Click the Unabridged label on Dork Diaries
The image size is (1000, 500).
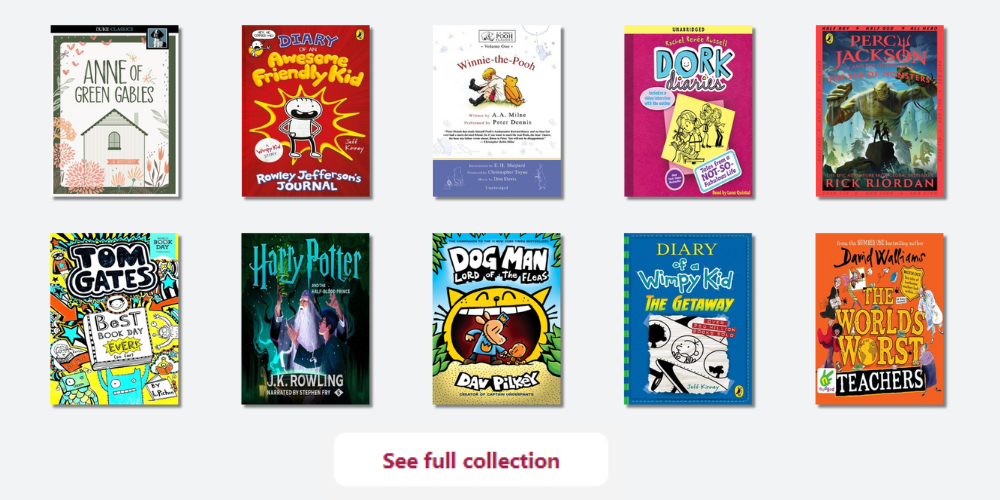(x=689, y=29)
